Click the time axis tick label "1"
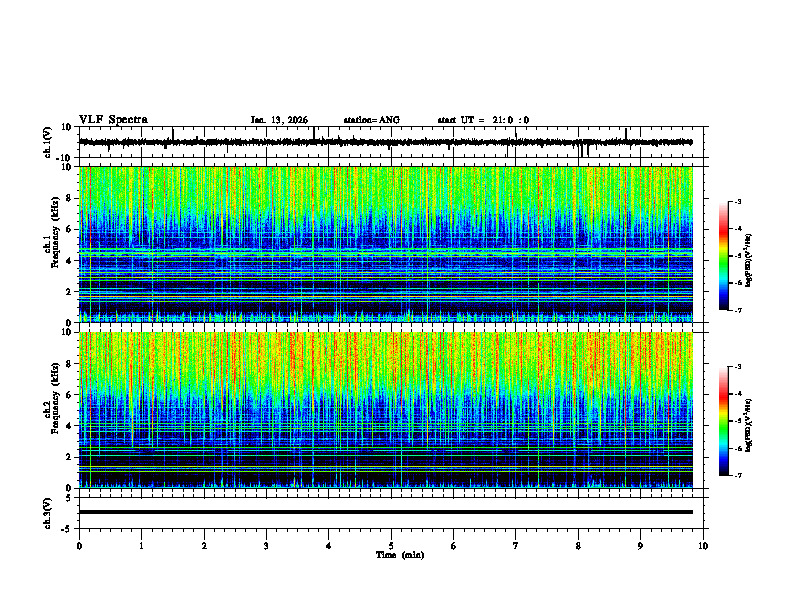The image size is (792, 612). pyautogui.click(x=141, y=546)
